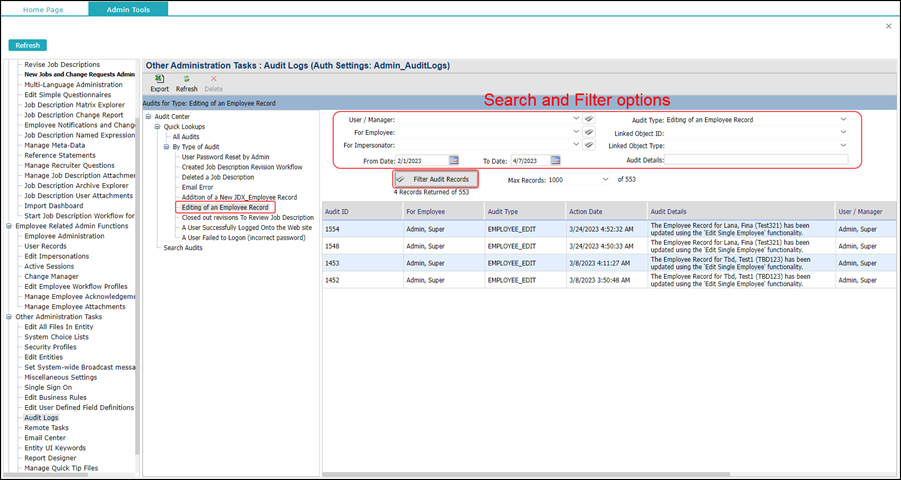Select audit record row 1453

[609, 263]
